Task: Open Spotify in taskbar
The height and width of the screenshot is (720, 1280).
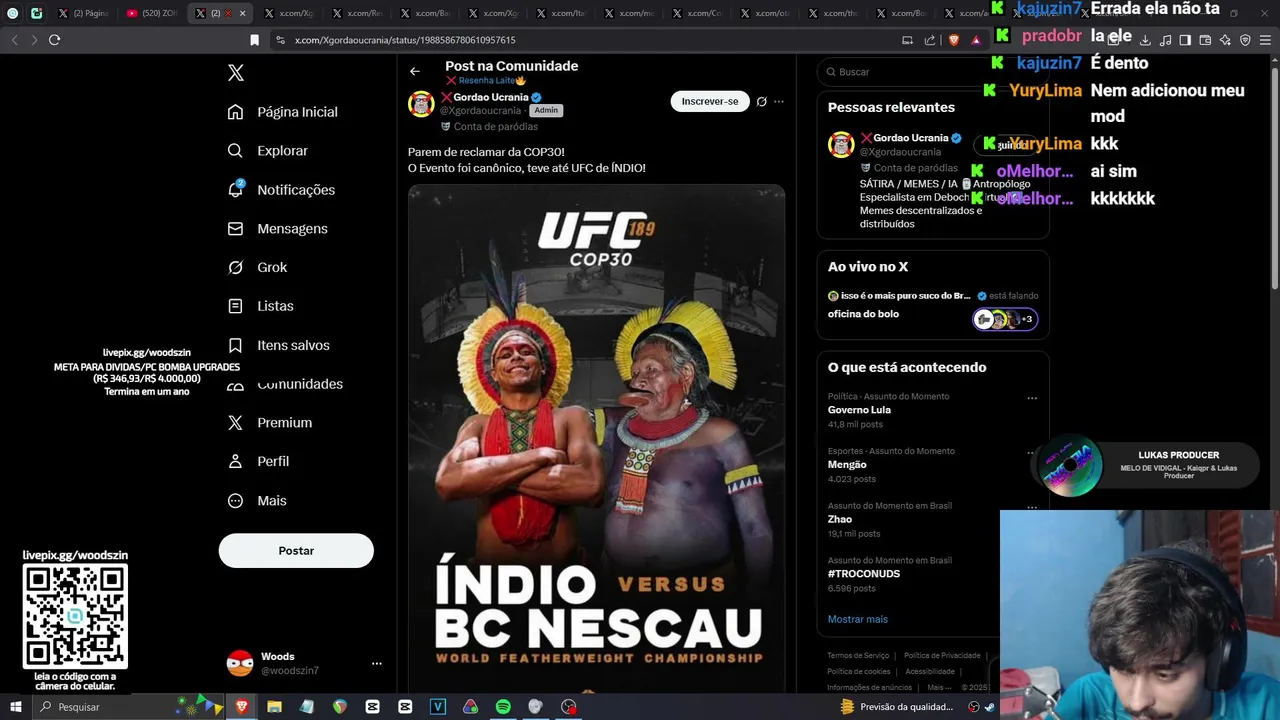Action: point(503,707)
